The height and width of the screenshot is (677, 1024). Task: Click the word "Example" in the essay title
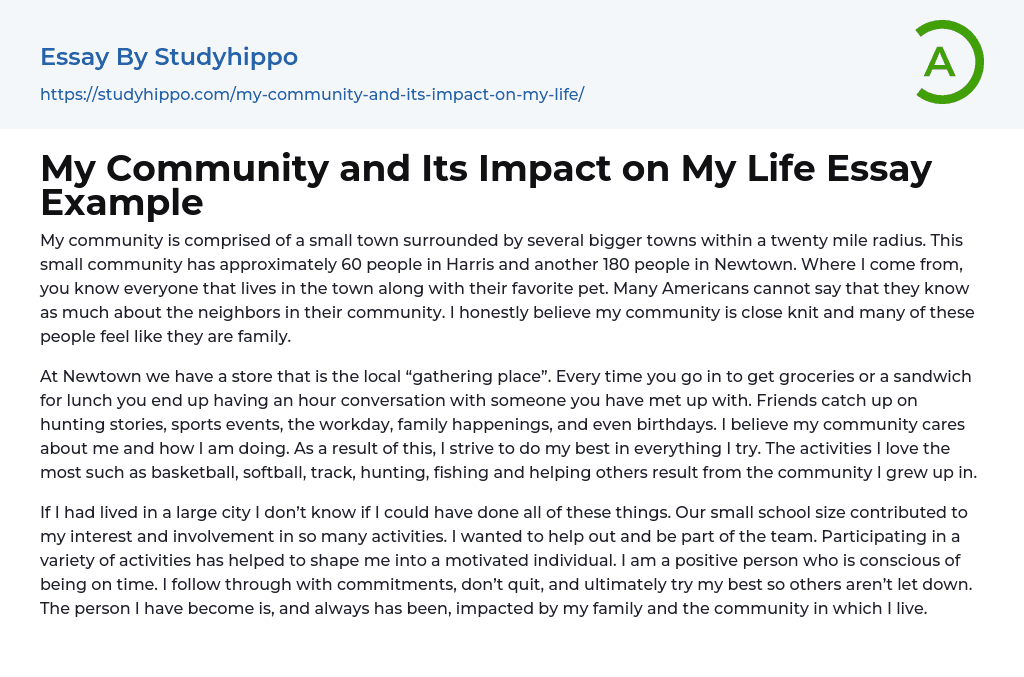[122, 203]
